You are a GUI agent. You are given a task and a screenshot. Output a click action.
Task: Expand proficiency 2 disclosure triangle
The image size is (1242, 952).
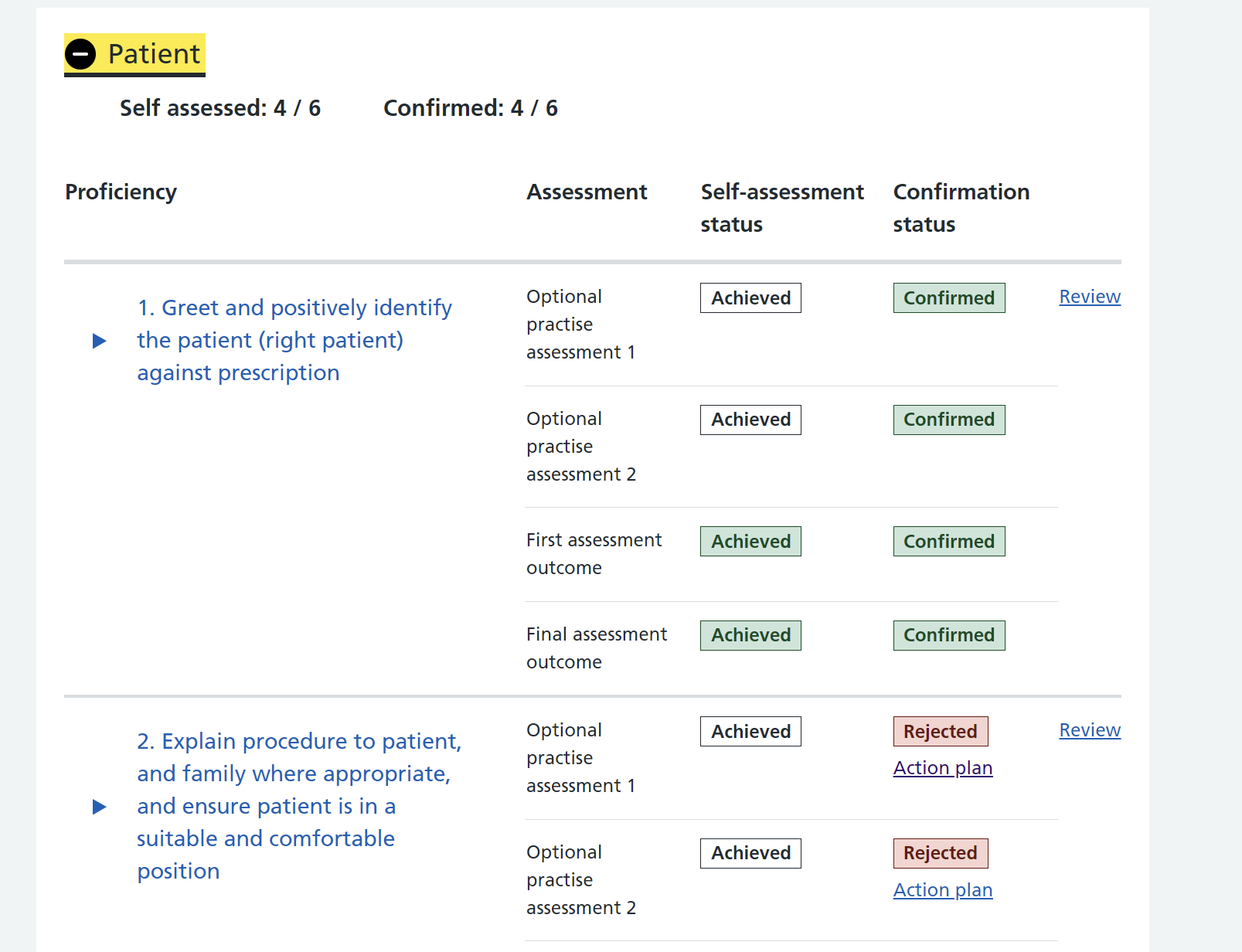coord(99,807)
